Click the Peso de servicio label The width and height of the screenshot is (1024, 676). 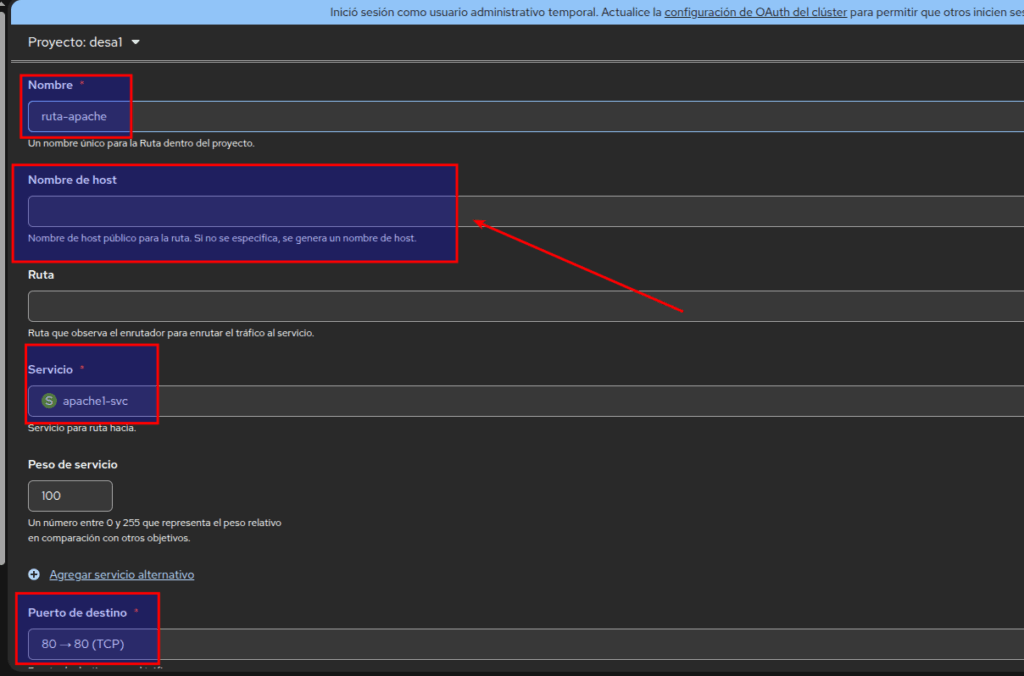(x=73, y=464)
